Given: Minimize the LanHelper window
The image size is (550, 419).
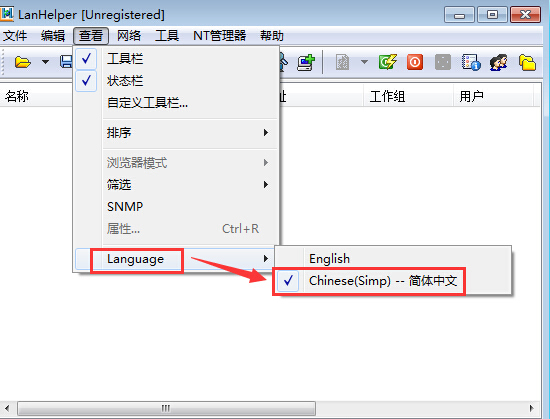Looking at the screenshot, I should [459, 15].
